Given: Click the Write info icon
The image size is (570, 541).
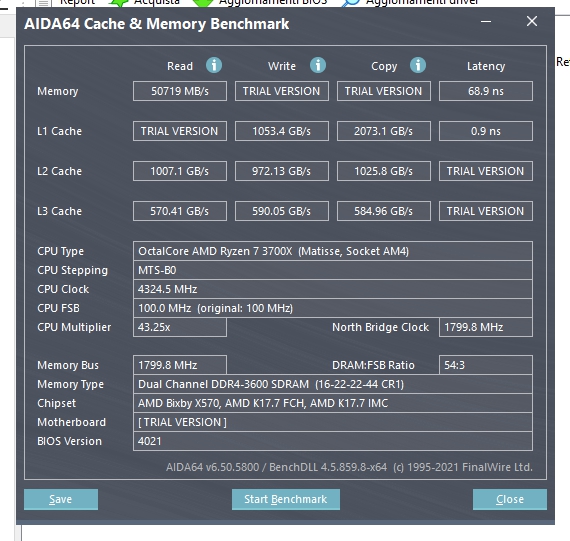Looking at the screenshot, I should 318,65.
